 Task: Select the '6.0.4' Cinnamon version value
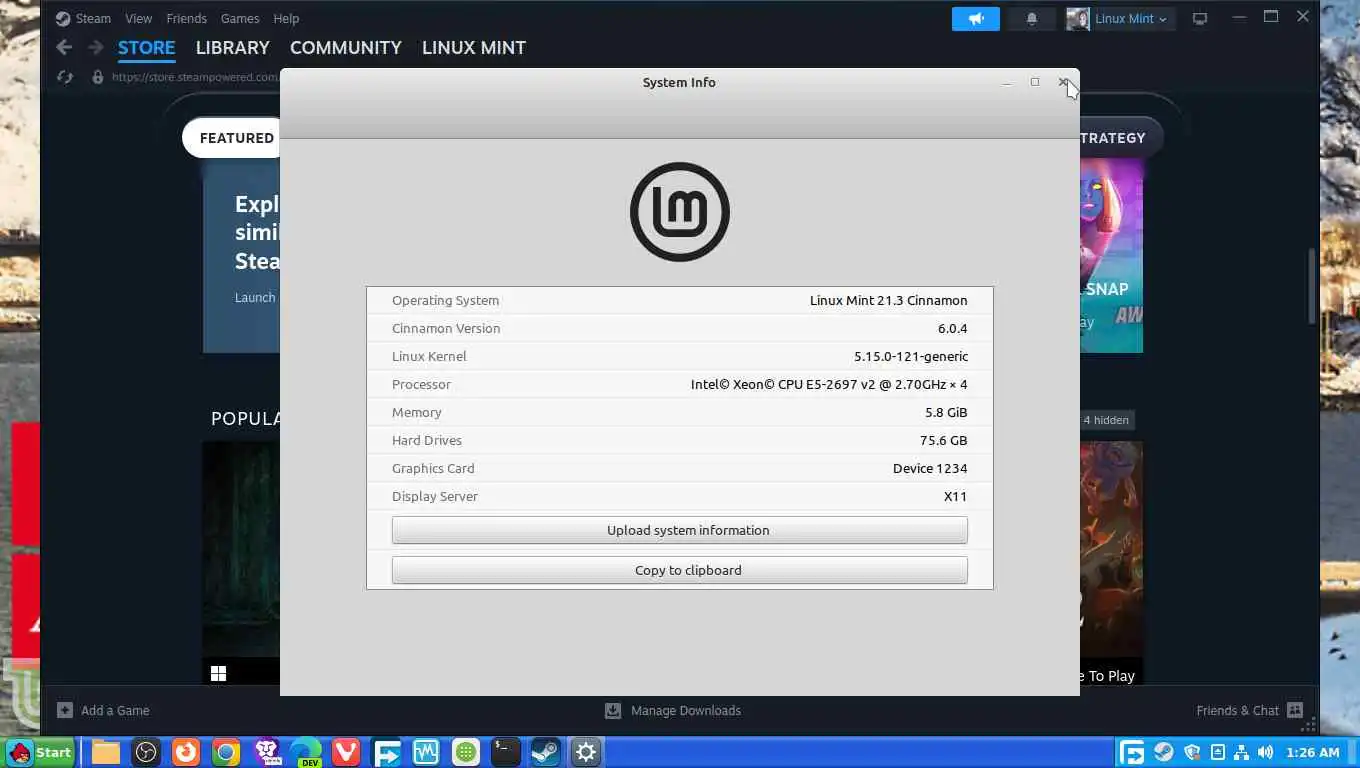click(x=952, y=328)
